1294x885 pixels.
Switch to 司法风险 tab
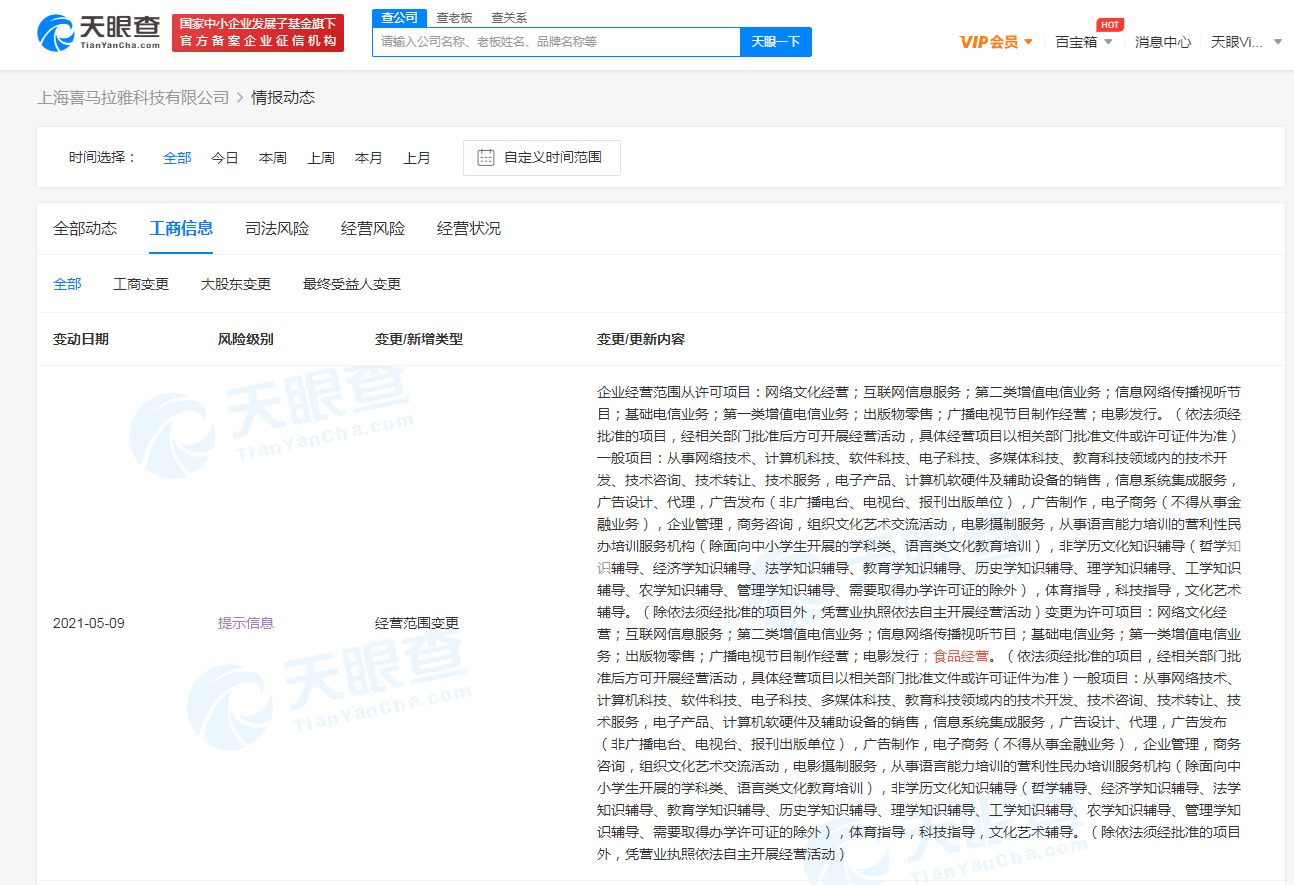click(277, 229)
